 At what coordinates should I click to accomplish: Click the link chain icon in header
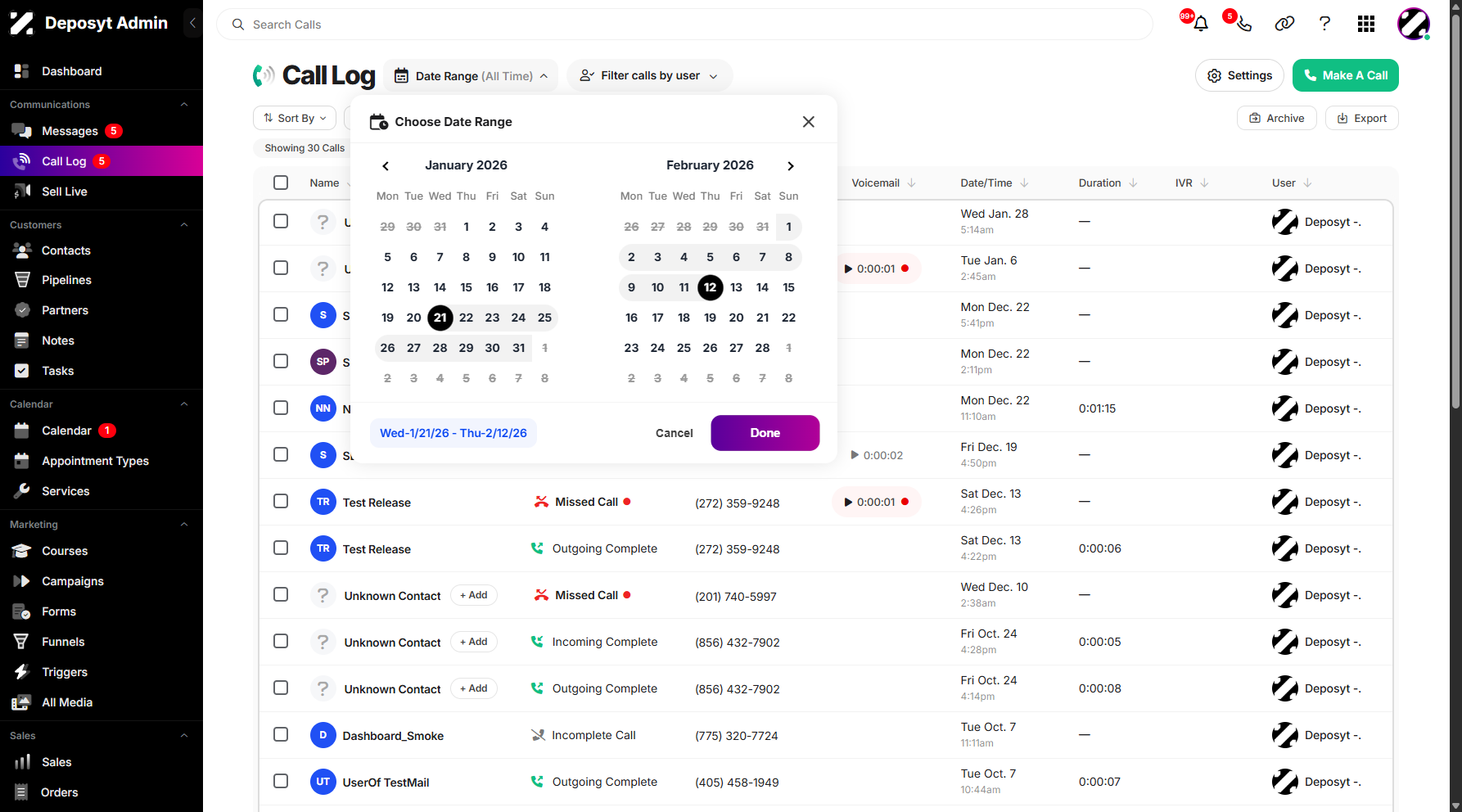pos(1284,24)
